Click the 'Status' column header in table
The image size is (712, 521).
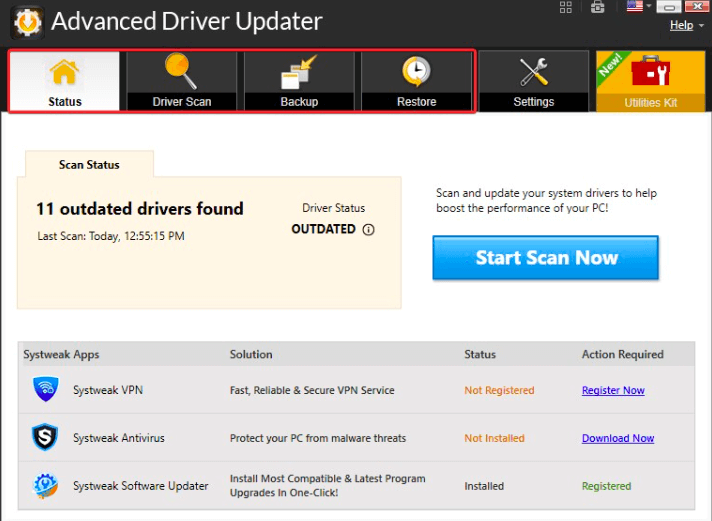pos(480,354)
